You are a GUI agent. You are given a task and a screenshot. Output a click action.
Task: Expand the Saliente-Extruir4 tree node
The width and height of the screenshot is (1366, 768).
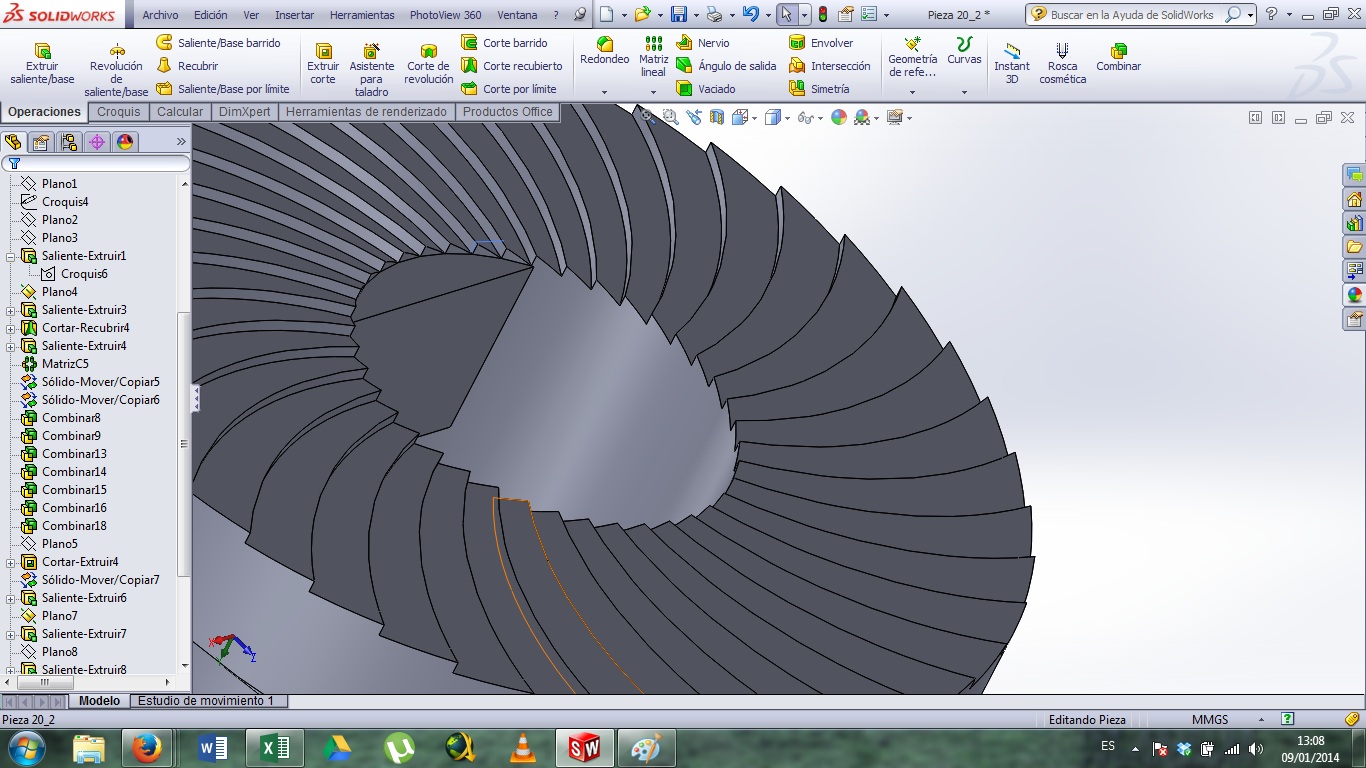point(11,346)
